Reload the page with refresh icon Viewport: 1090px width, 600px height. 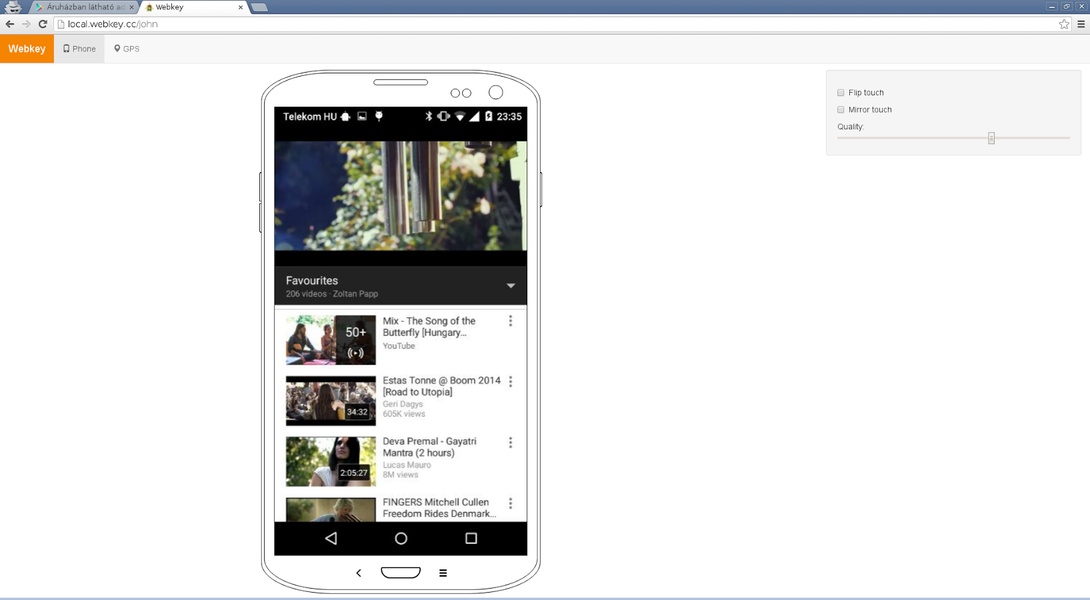pos(42,24)
